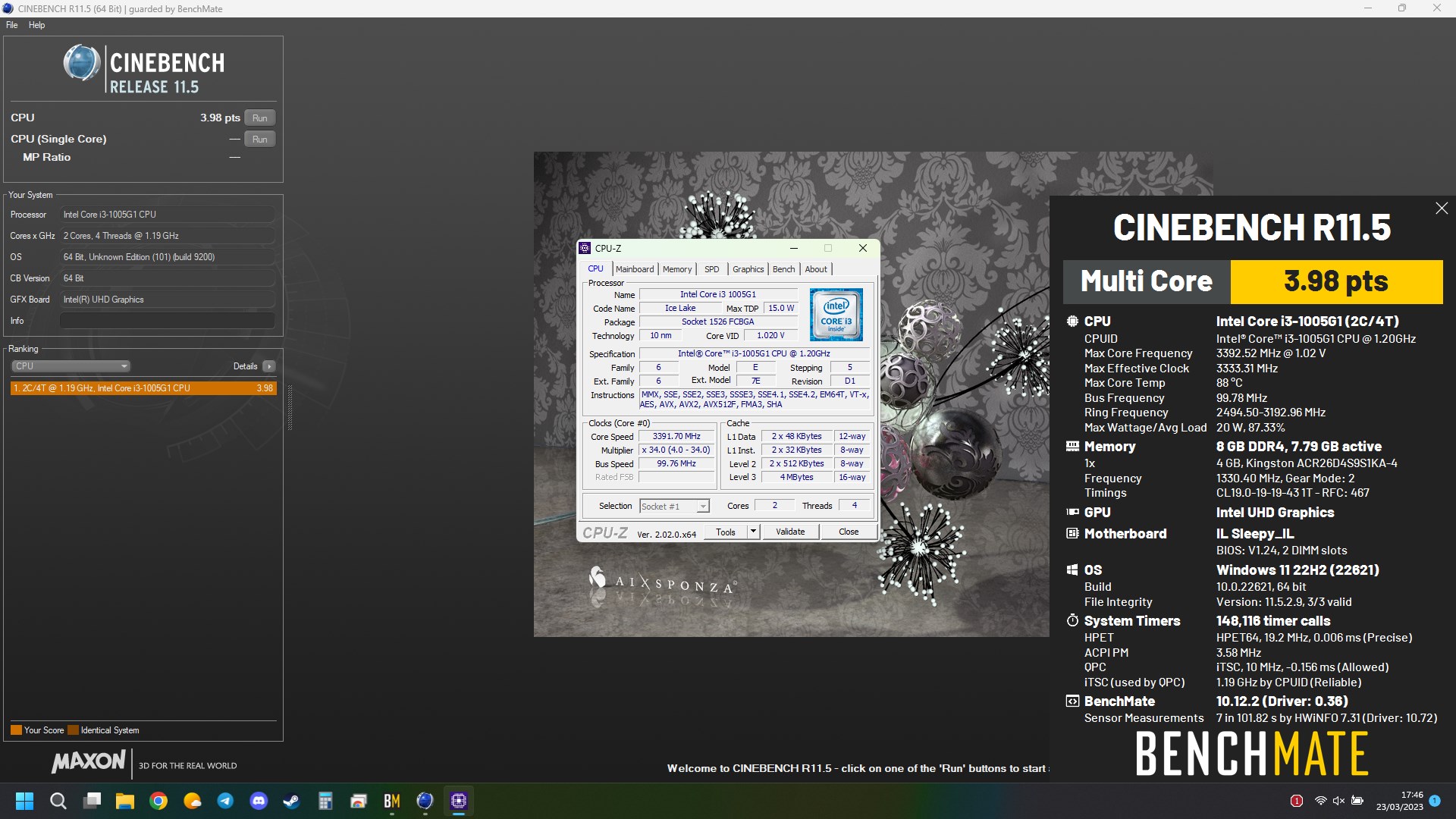
Task: Switch to the Mainboard tab in CPU-Z
Action: 635,269
